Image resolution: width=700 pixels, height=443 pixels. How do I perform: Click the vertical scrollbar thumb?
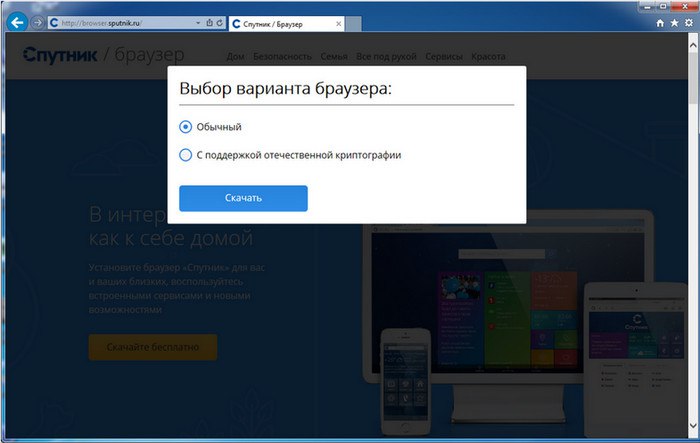[693, 78]
